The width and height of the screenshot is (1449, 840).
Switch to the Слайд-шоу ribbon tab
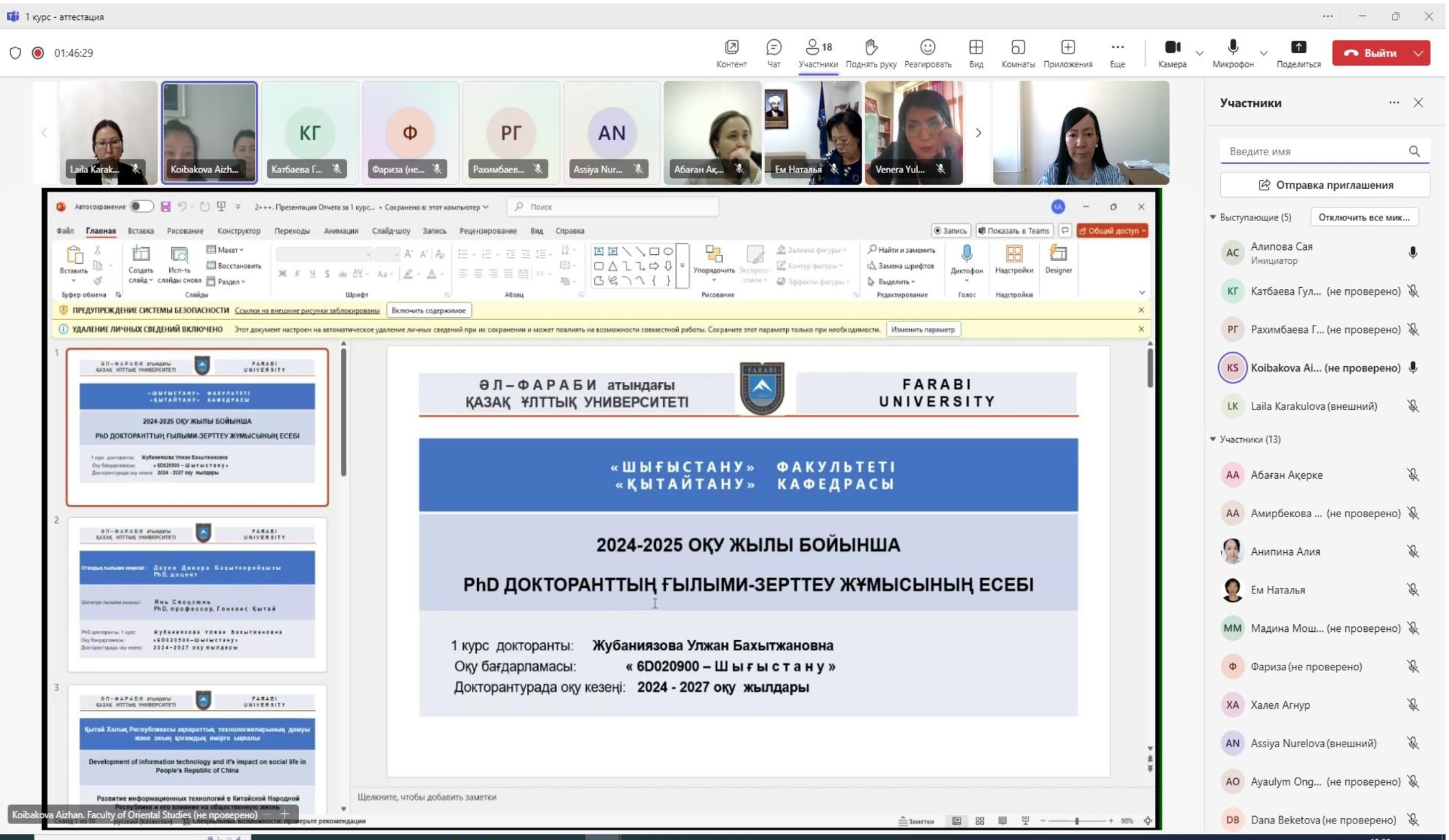pyautogui.click(x=392, y=231)
